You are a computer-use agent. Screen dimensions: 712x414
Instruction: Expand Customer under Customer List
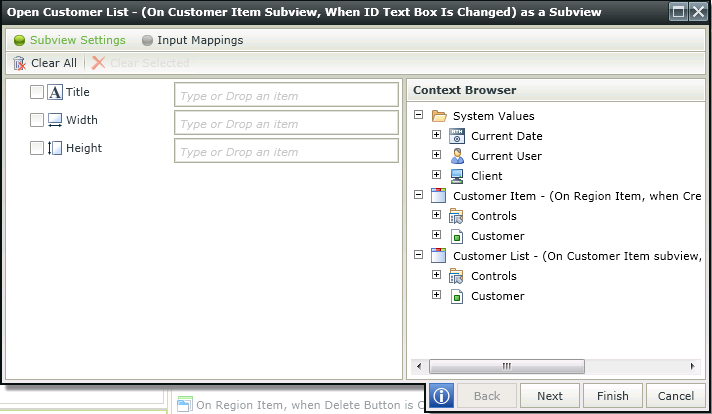(x=436, y=295)
